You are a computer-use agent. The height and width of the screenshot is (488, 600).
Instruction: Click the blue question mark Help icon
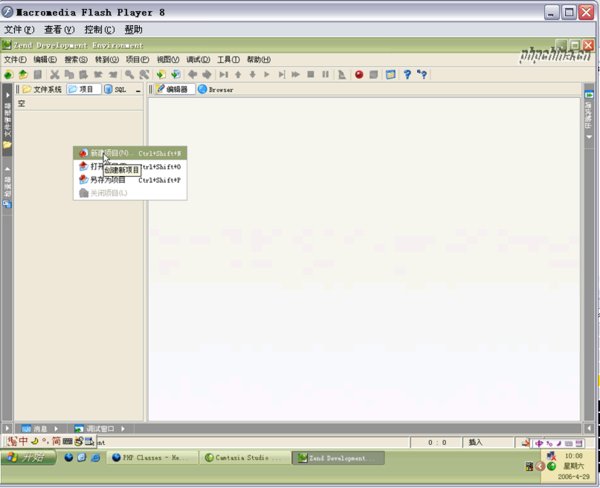(407, 75)
